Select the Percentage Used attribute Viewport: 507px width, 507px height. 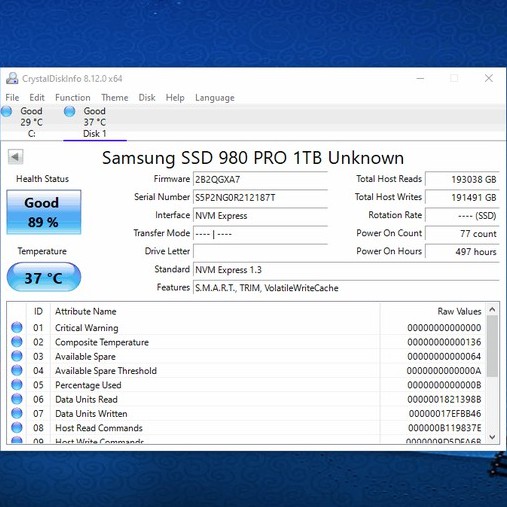(246, 385)
